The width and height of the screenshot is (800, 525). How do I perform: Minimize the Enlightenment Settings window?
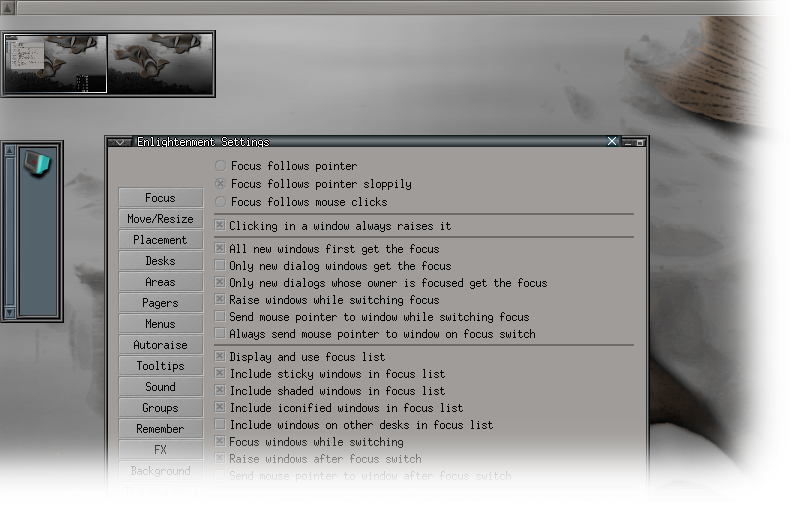click(628, 143)
